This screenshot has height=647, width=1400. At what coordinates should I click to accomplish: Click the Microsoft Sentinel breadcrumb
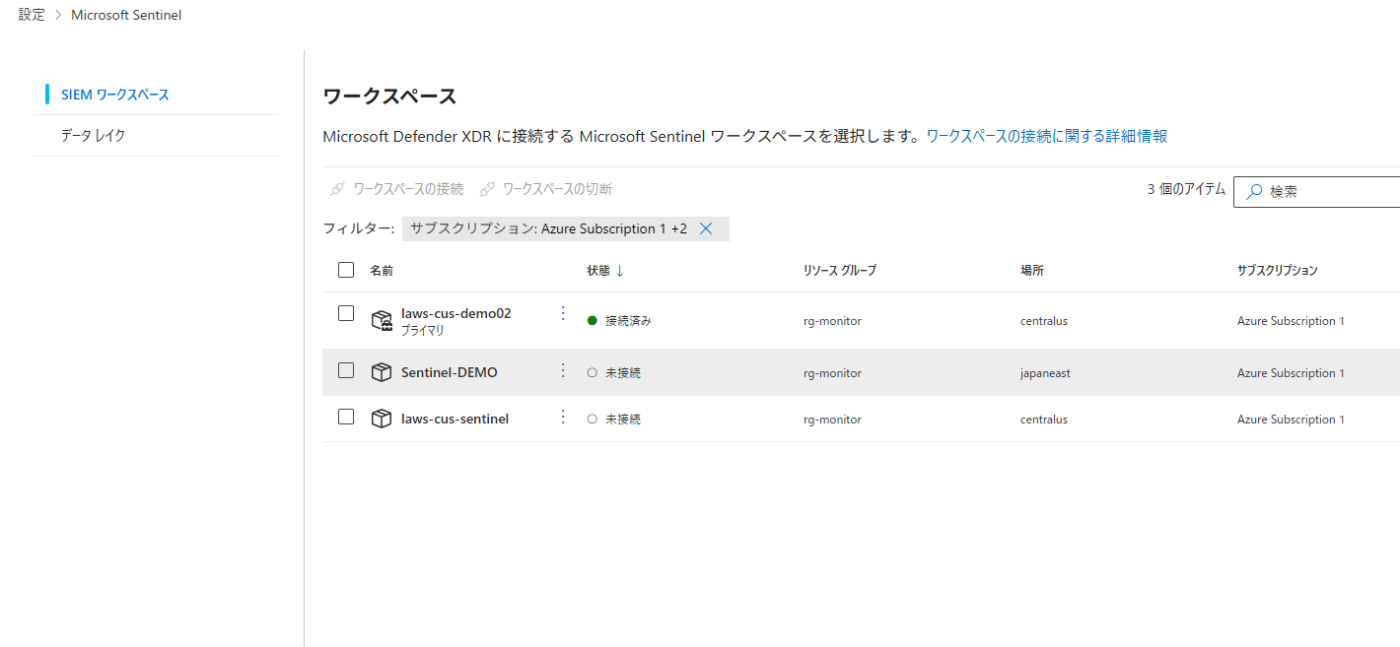click(x=126, y=15)
